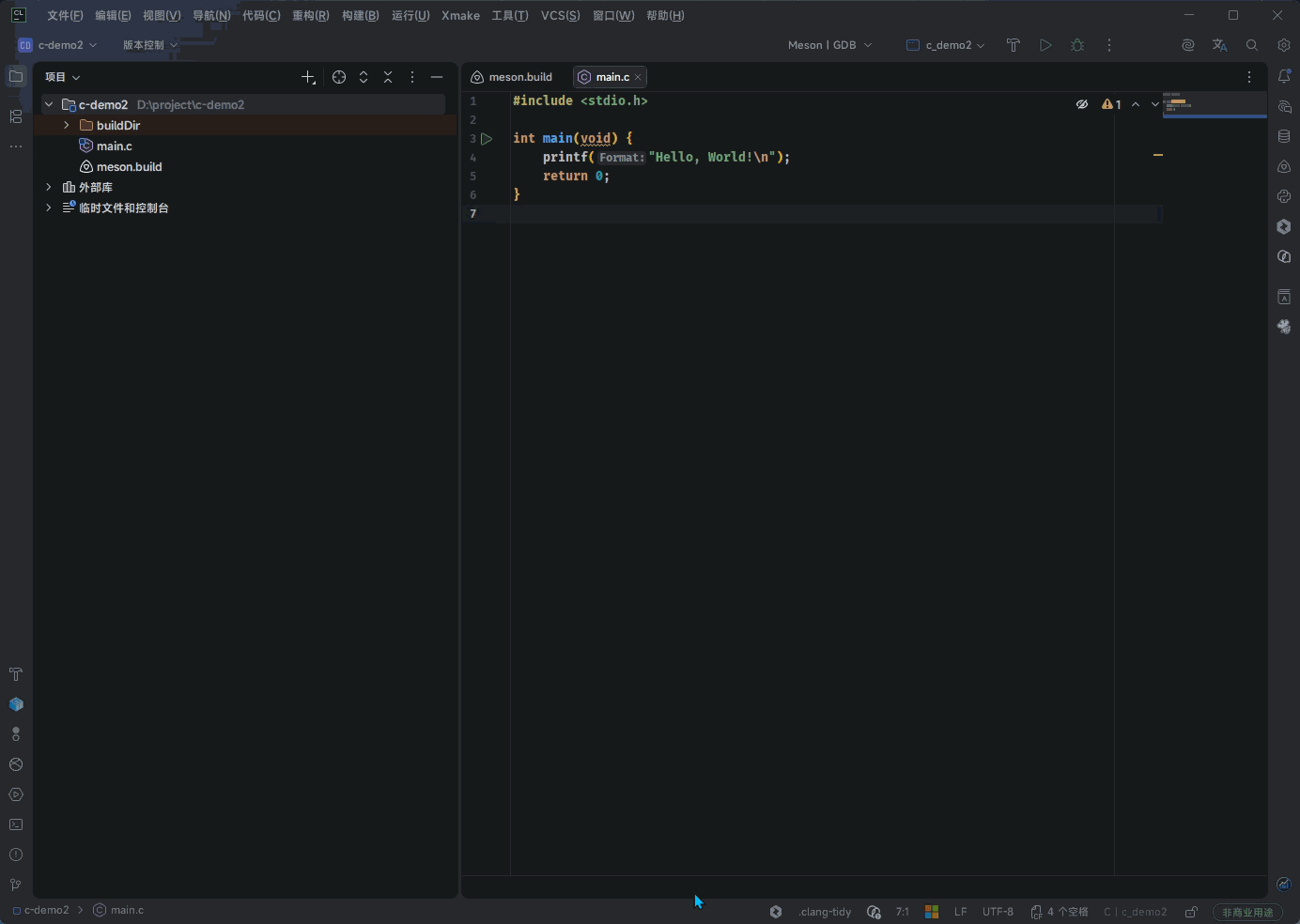Run c_demo2 with the play icon
The height and width of the screenshot is (924, 1300).
coord(1045,45)
